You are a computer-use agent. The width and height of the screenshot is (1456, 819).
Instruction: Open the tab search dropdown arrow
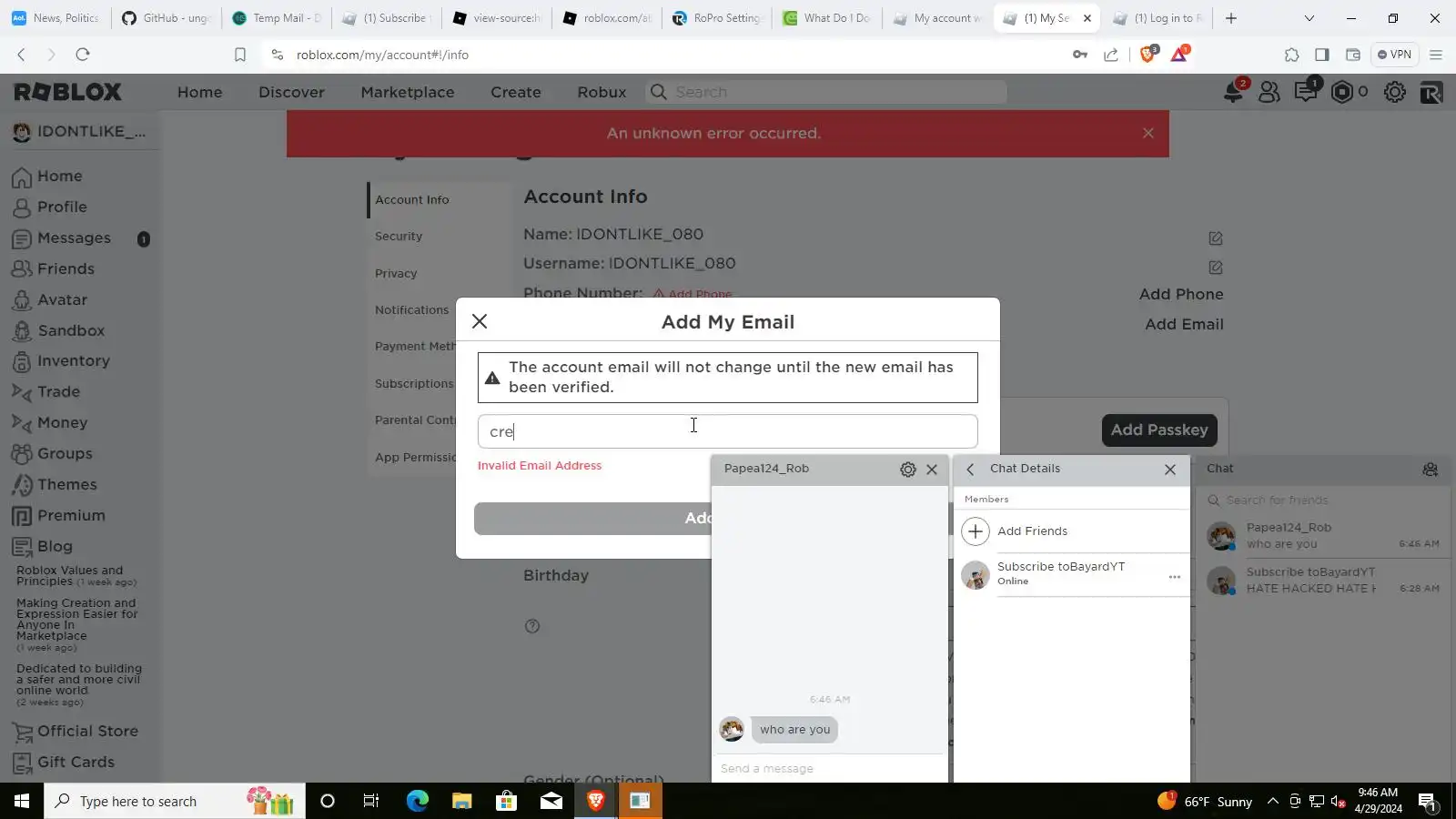click(x=1309, y=18)
